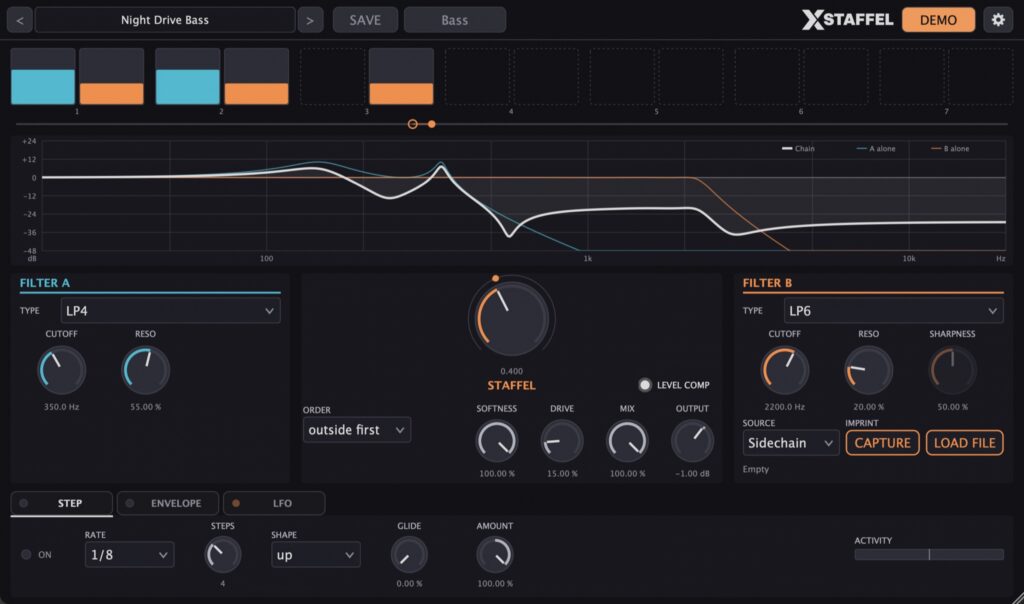
Task: Click the ACTIVITY meter bar
Action: (x=929, y=554)
